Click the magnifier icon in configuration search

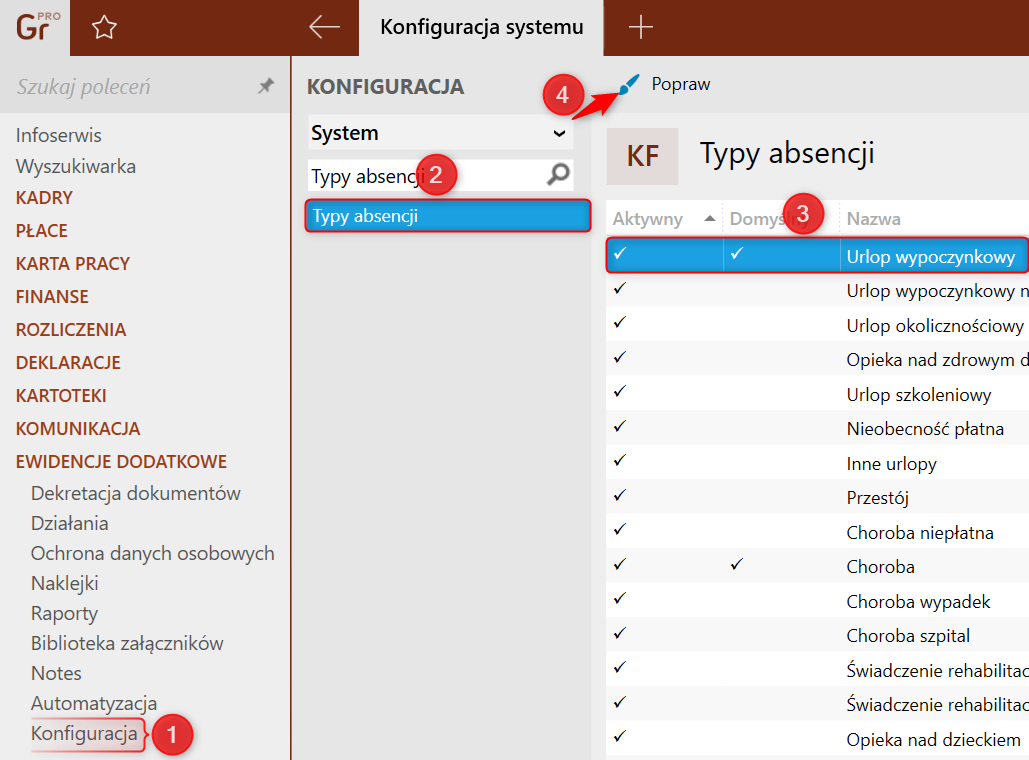click(x=558, y=176)
